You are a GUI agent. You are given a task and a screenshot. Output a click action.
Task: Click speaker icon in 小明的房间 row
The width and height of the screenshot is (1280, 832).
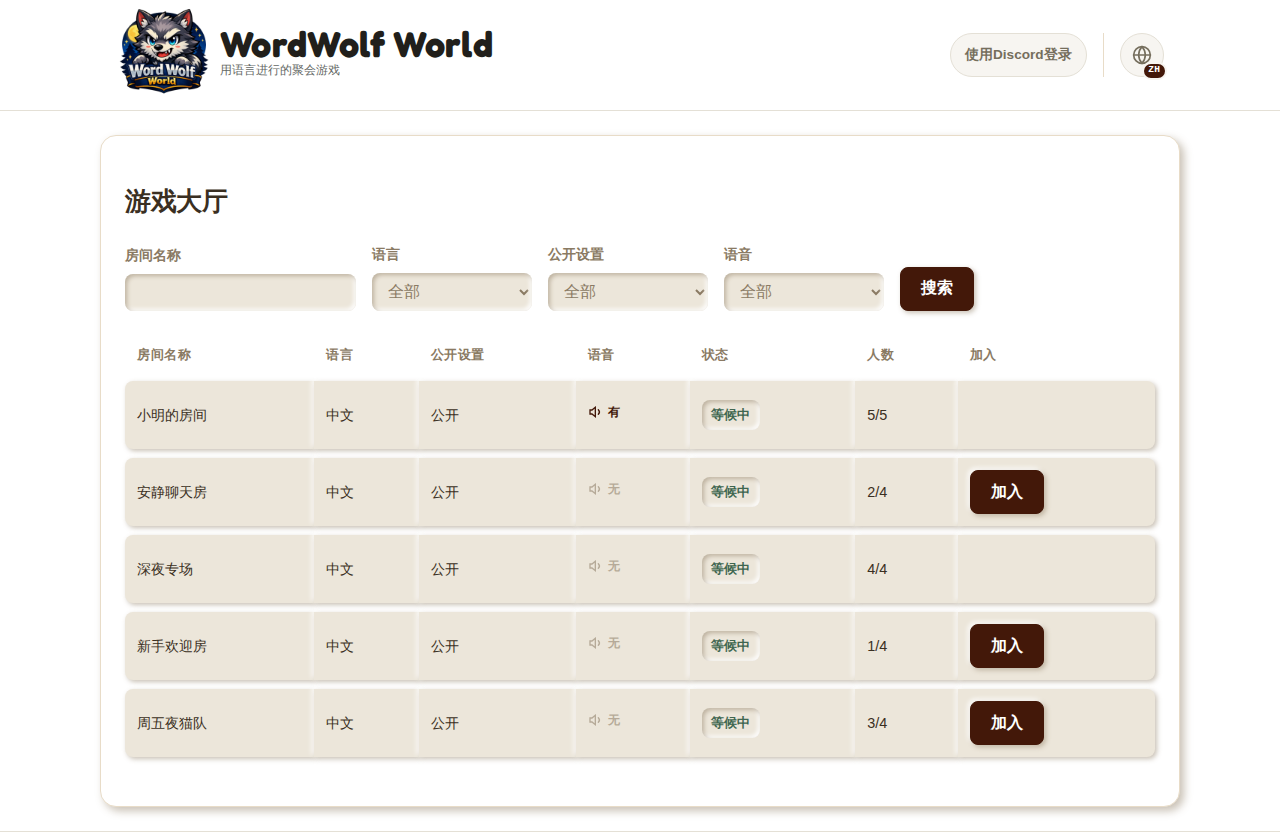(594, 412)
